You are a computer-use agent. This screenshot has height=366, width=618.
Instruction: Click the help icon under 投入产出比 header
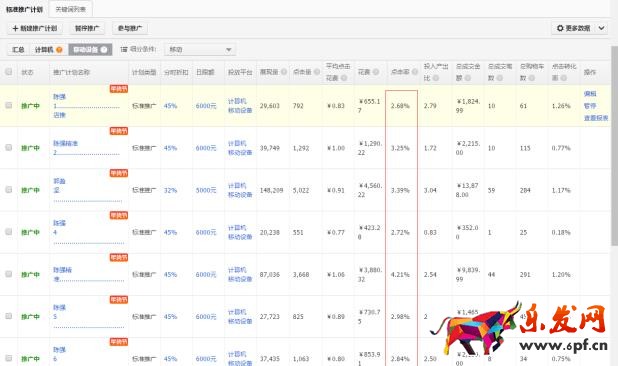pyautogui.click(x=436, y=78)
